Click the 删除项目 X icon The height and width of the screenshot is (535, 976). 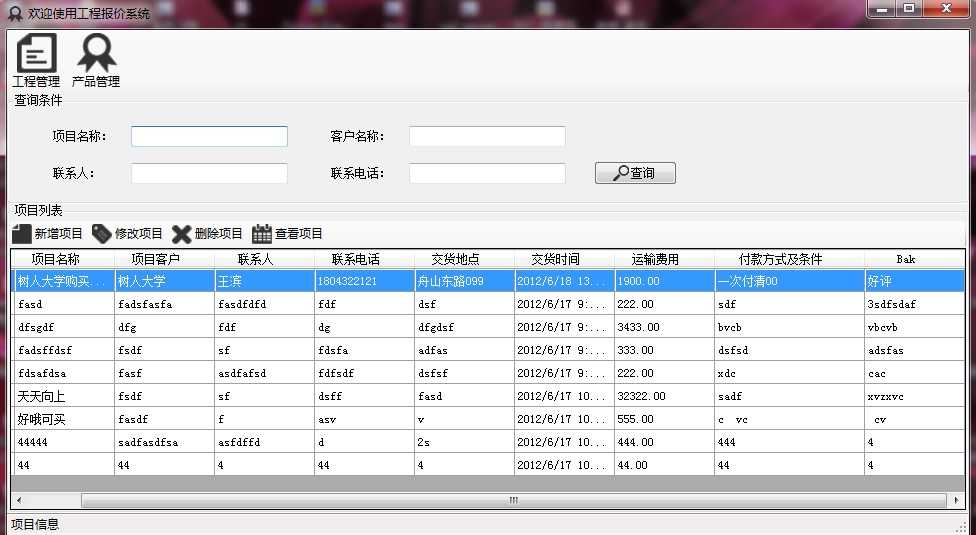pyautogui.click(x=182, y=234)
